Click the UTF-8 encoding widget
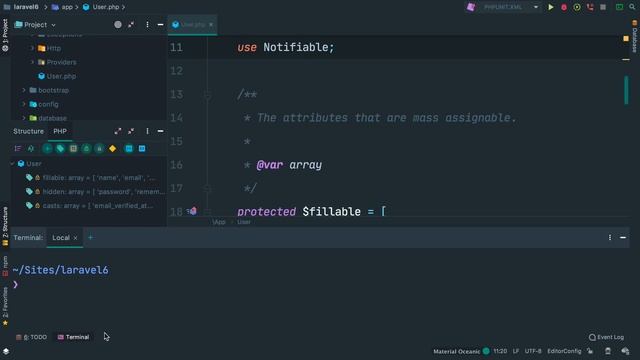Screen dimensions: 640x360 click(x=533, y=351)
